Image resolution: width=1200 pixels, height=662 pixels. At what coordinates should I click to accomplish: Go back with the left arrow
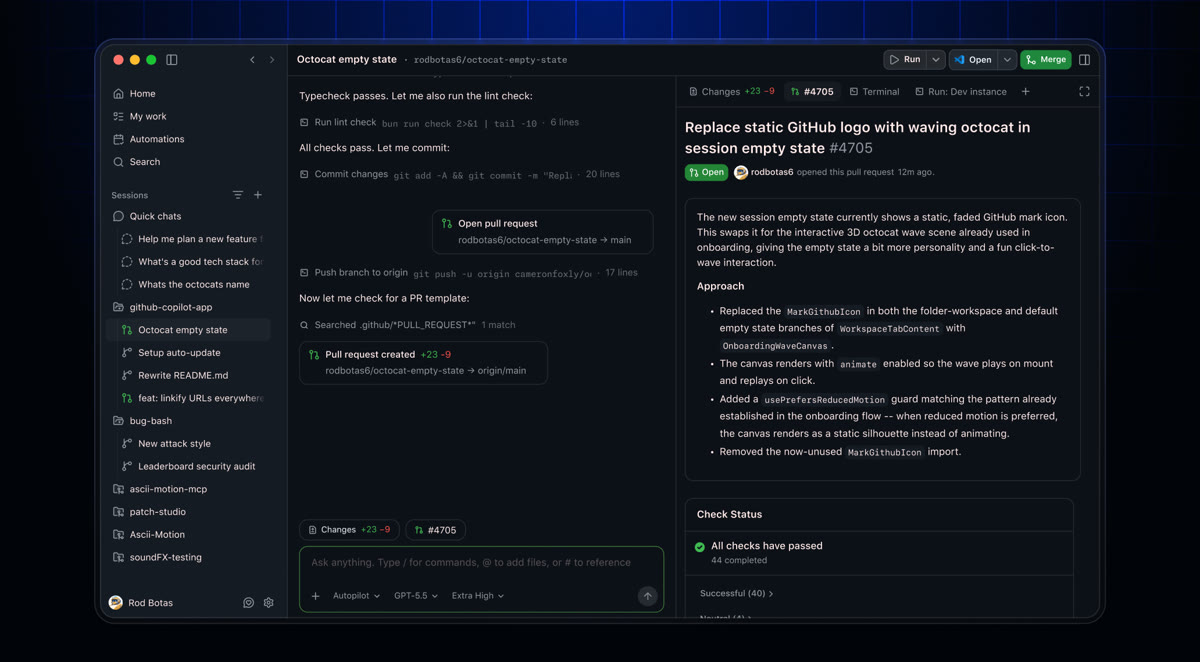(x=252, y=60)
